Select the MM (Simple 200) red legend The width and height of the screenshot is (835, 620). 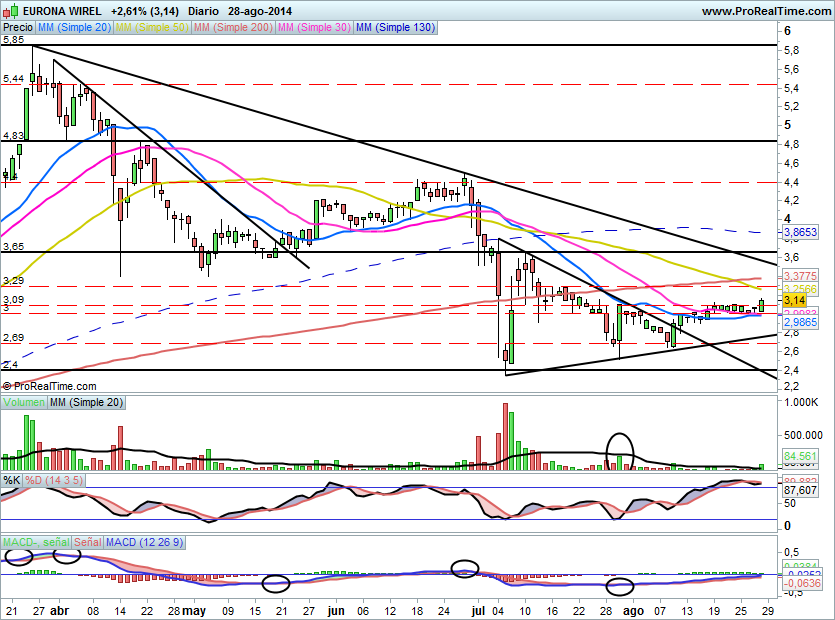tap(233, 28)
